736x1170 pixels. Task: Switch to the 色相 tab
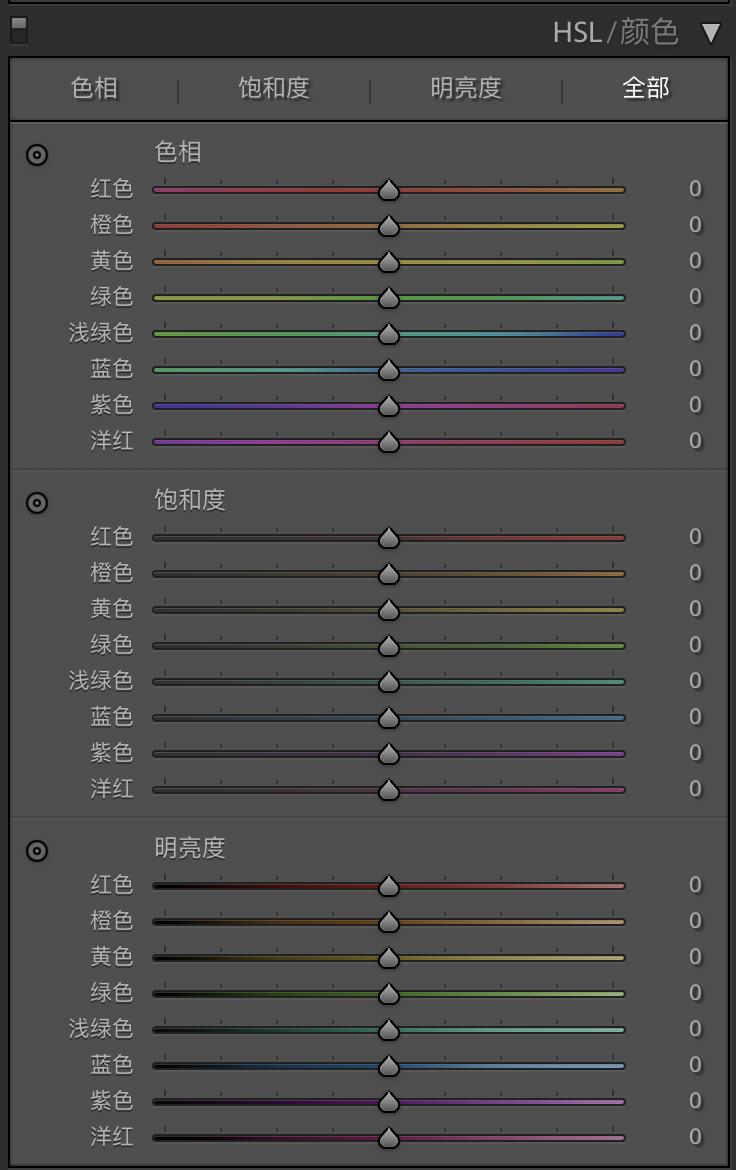click(95, 88)
